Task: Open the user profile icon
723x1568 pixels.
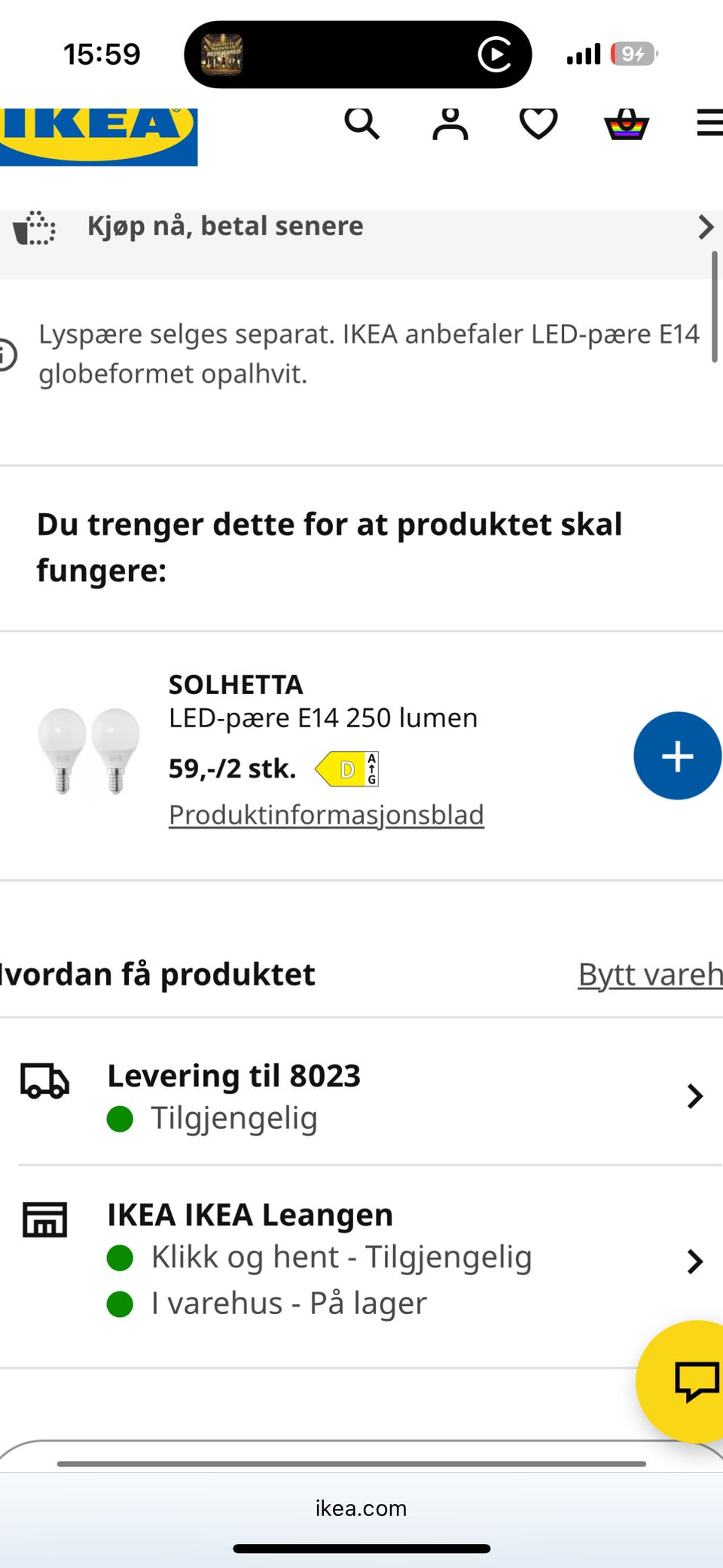Action: click(450, 124)
